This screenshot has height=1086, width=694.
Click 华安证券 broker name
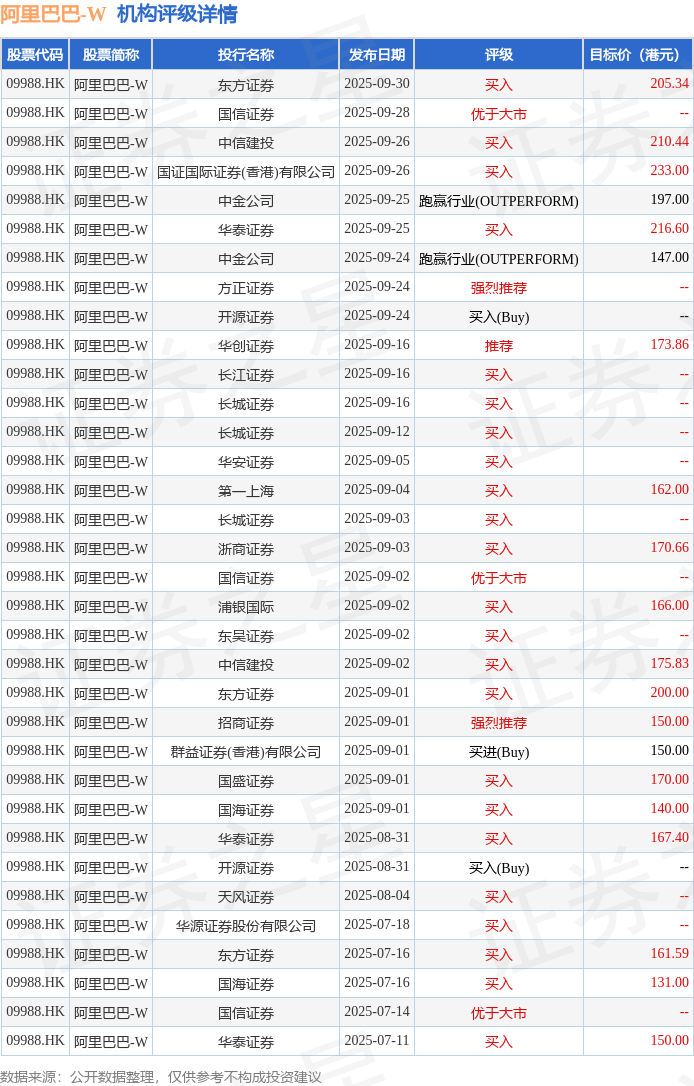(246, 462)
